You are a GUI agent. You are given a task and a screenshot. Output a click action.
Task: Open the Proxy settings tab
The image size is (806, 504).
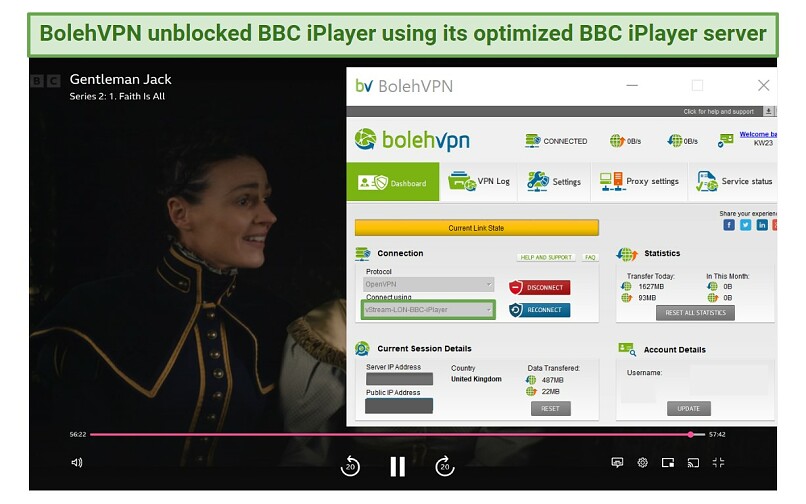tap(639, 182)
